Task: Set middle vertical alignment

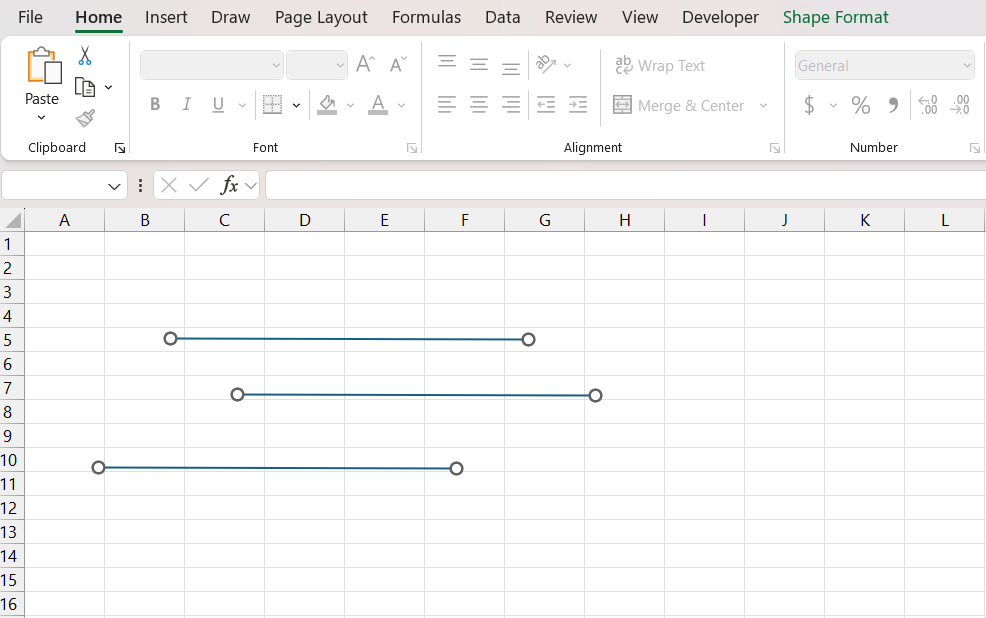Action: 479,65
